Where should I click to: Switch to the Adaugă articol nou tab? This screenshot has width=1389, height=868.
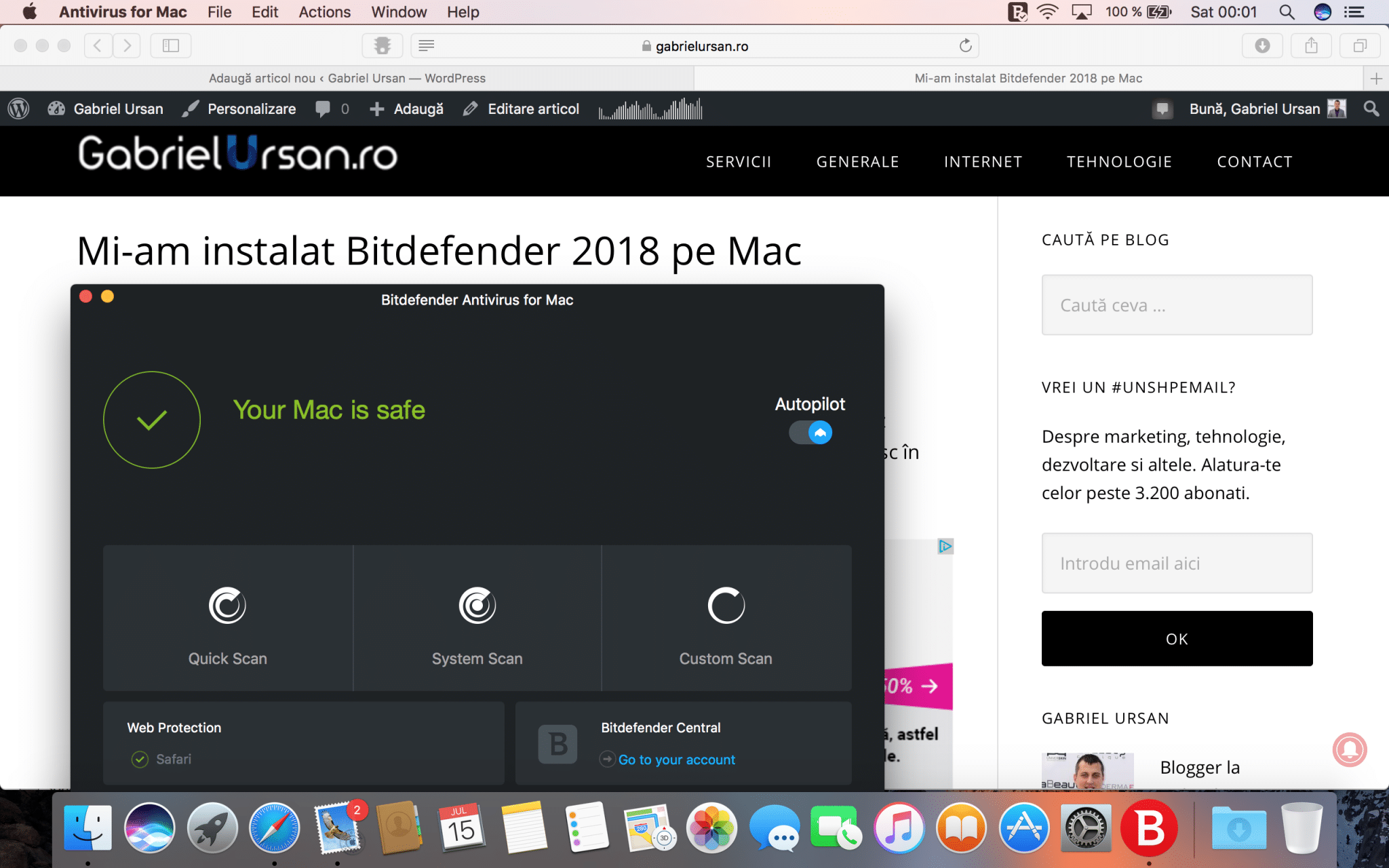click(x=347, y=78)
